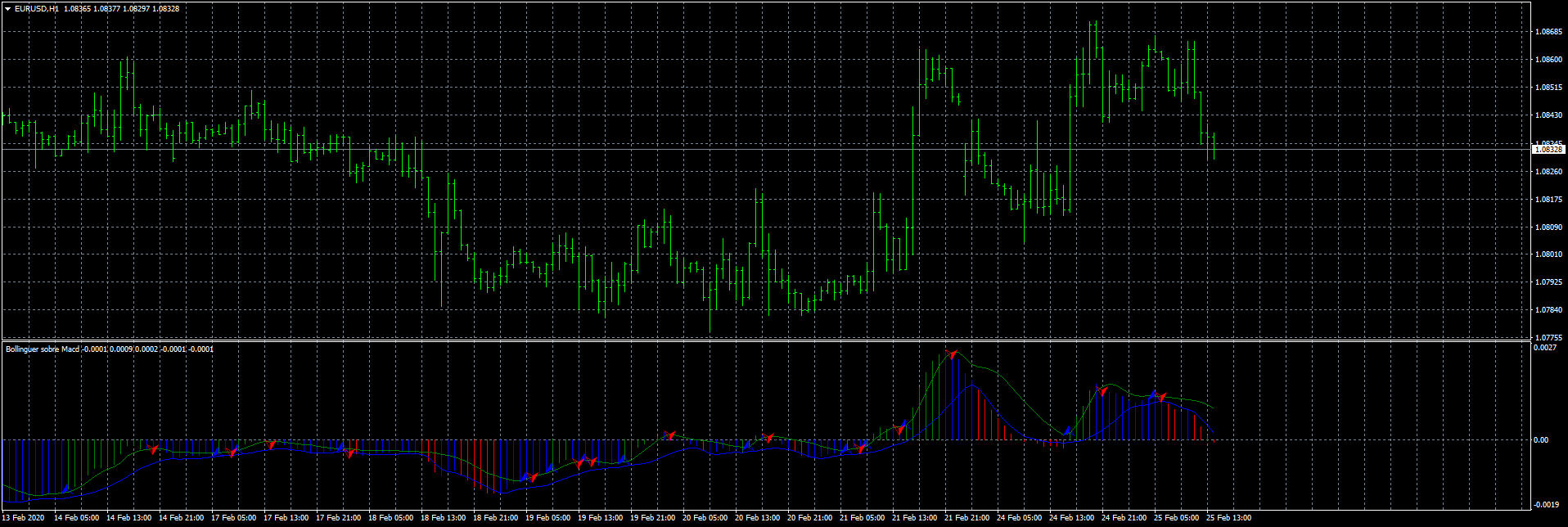Click price level 1.08515 on scale
The width and height of the screenshot is (1568, 527).
coord(1548,88)
